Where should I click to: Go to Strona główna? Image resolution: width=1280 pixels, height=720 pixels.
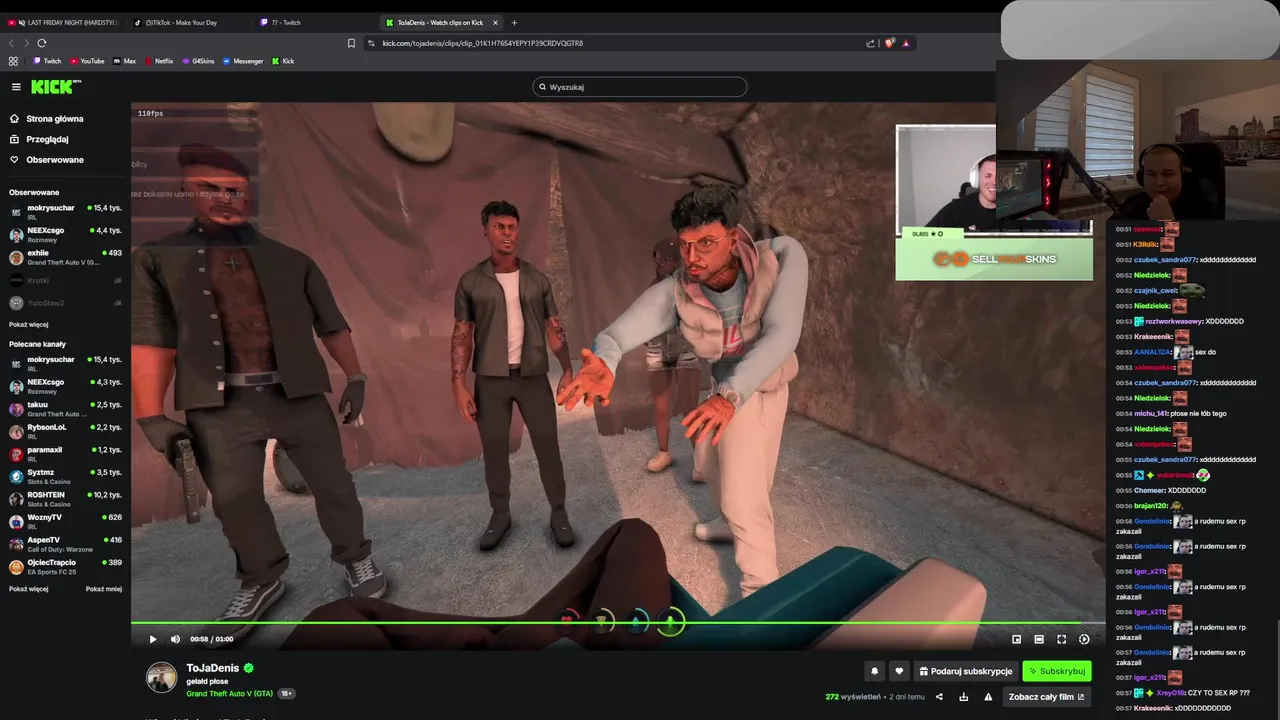click(x=55, y=118)
